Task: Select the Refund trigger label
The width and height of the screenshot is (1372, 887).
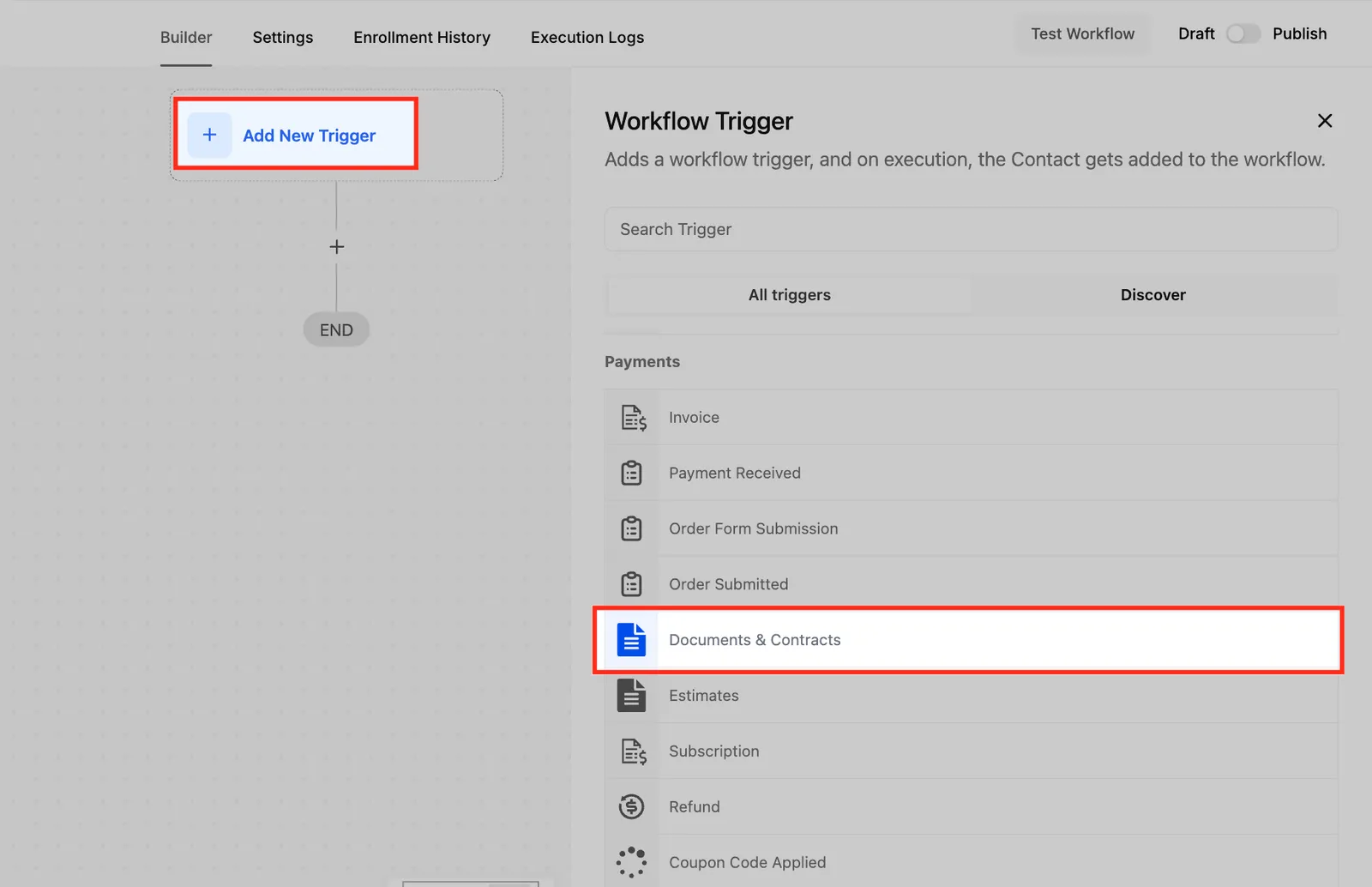Action: 695,806
